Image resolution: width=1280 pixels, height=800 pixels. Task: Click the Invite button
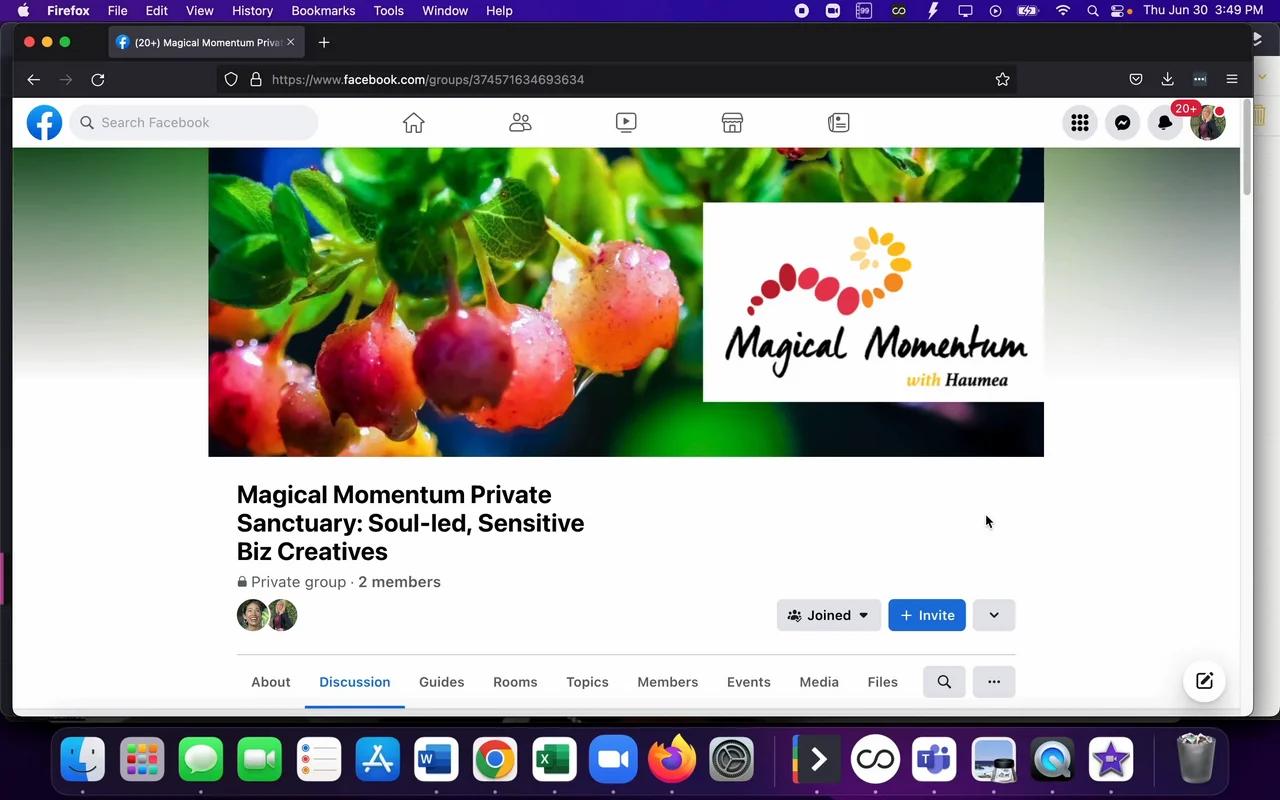pyautogui.click(x=926, y=615)
